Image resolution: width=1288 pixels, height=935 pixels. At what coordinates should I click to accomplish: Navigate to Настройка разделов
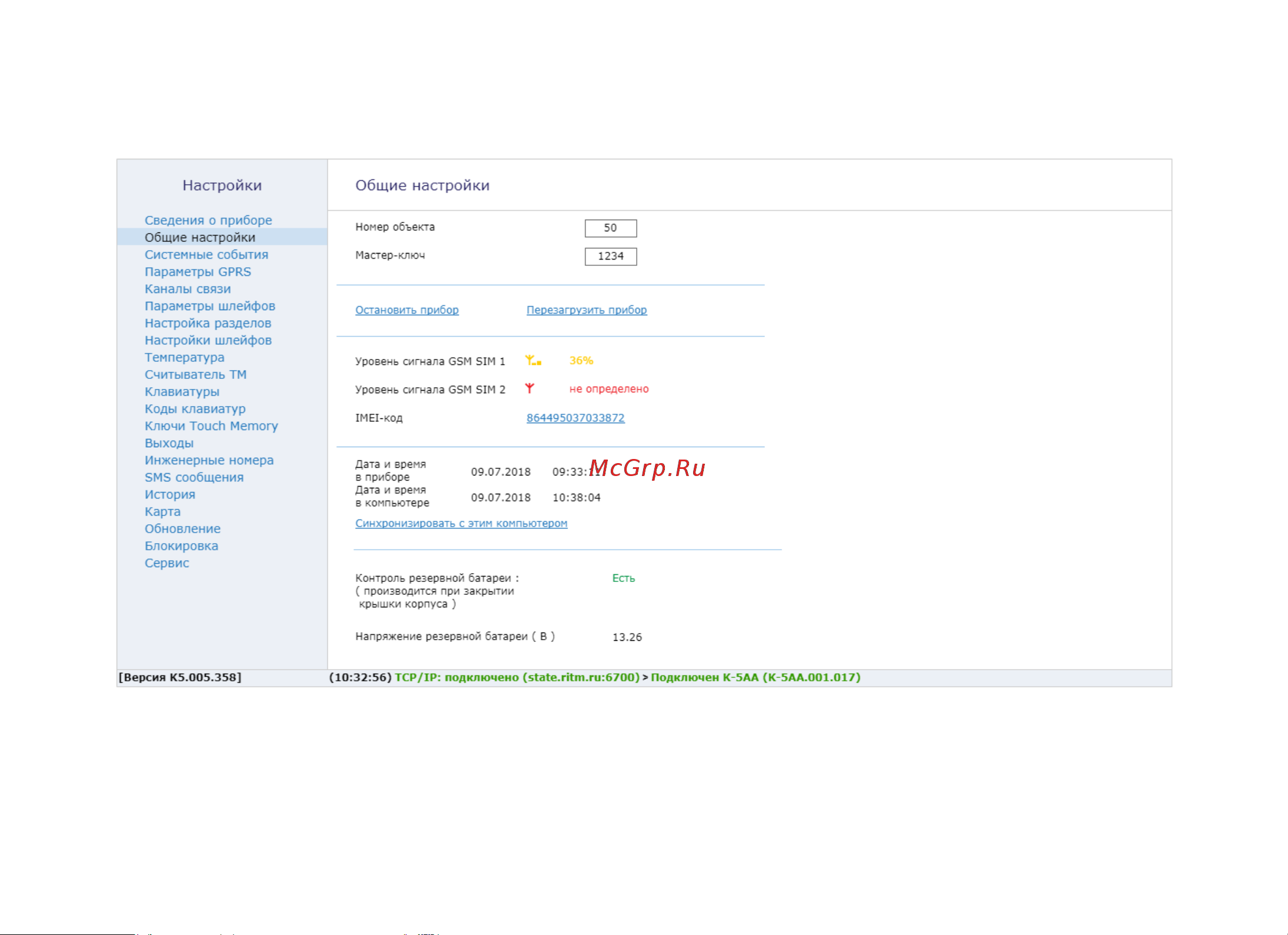click(208, 322)
